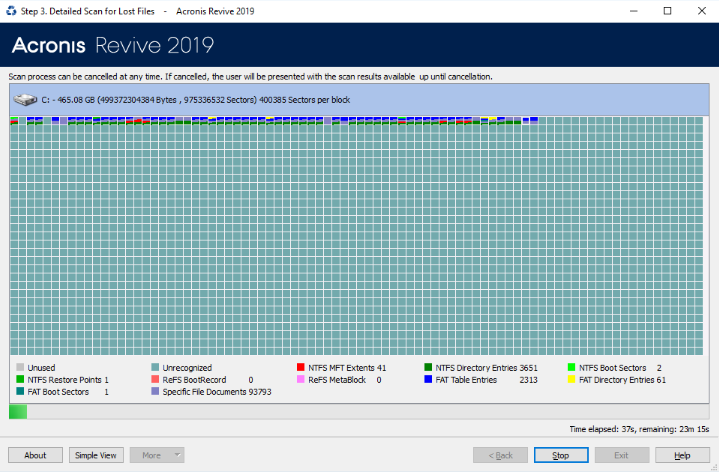The height and width of the screenshot is (472, 719).
Task: Click the Stop button to cancel scanning
Action: tap(561, 455)
